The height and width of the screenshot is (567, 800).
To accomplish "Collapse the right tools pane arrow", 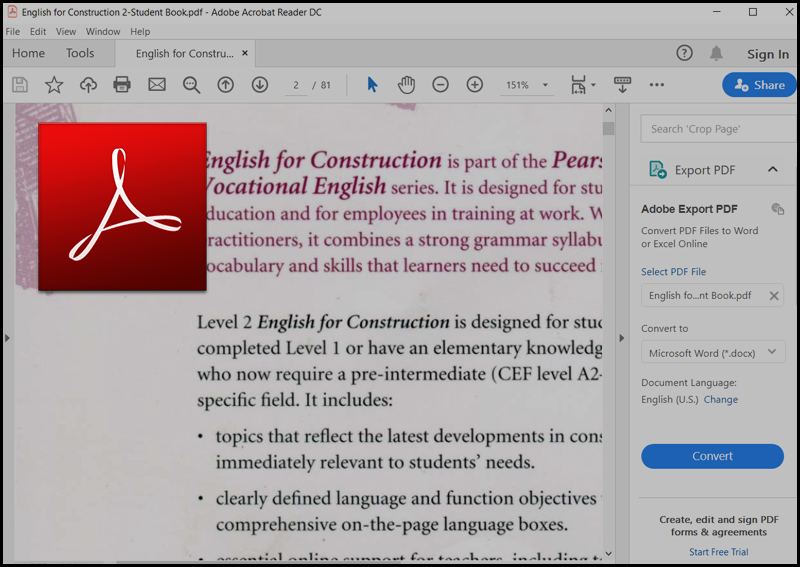I will 621,338.
